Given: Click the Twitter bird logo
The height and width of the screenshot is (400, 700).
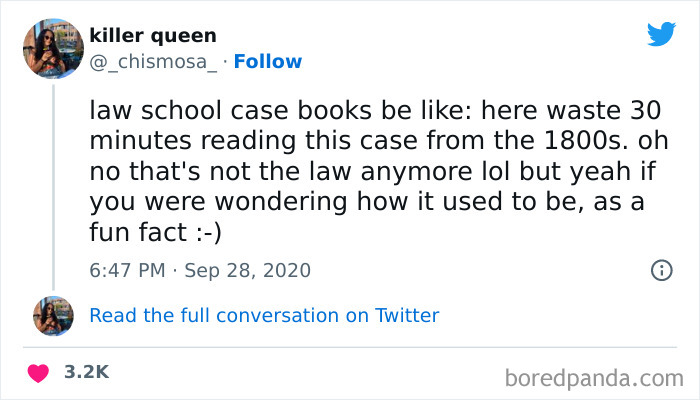Looking at the screenshot, I should pyautogui.click(x=661, y=34).
